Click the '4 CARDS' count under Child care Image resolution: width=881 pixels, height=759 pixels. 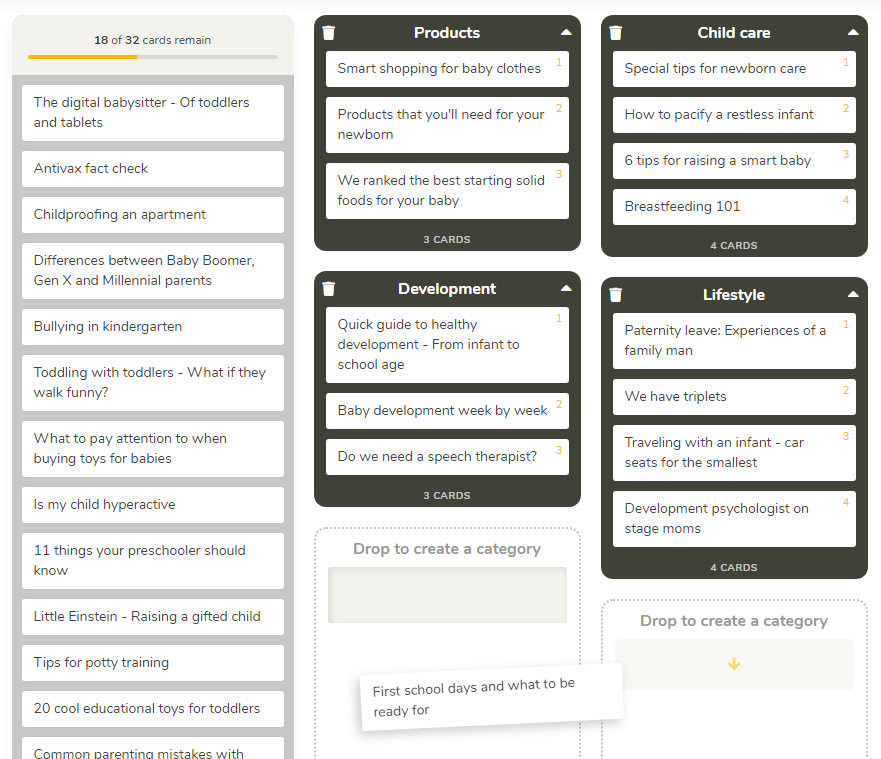(x=734, y=246)
